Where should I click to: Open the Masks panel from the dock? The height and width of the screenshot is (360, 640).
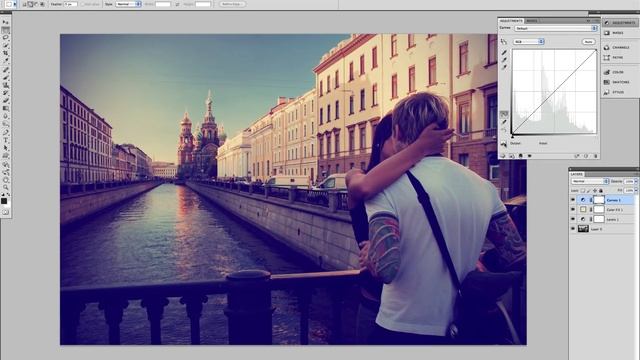[x=613, y=33]
